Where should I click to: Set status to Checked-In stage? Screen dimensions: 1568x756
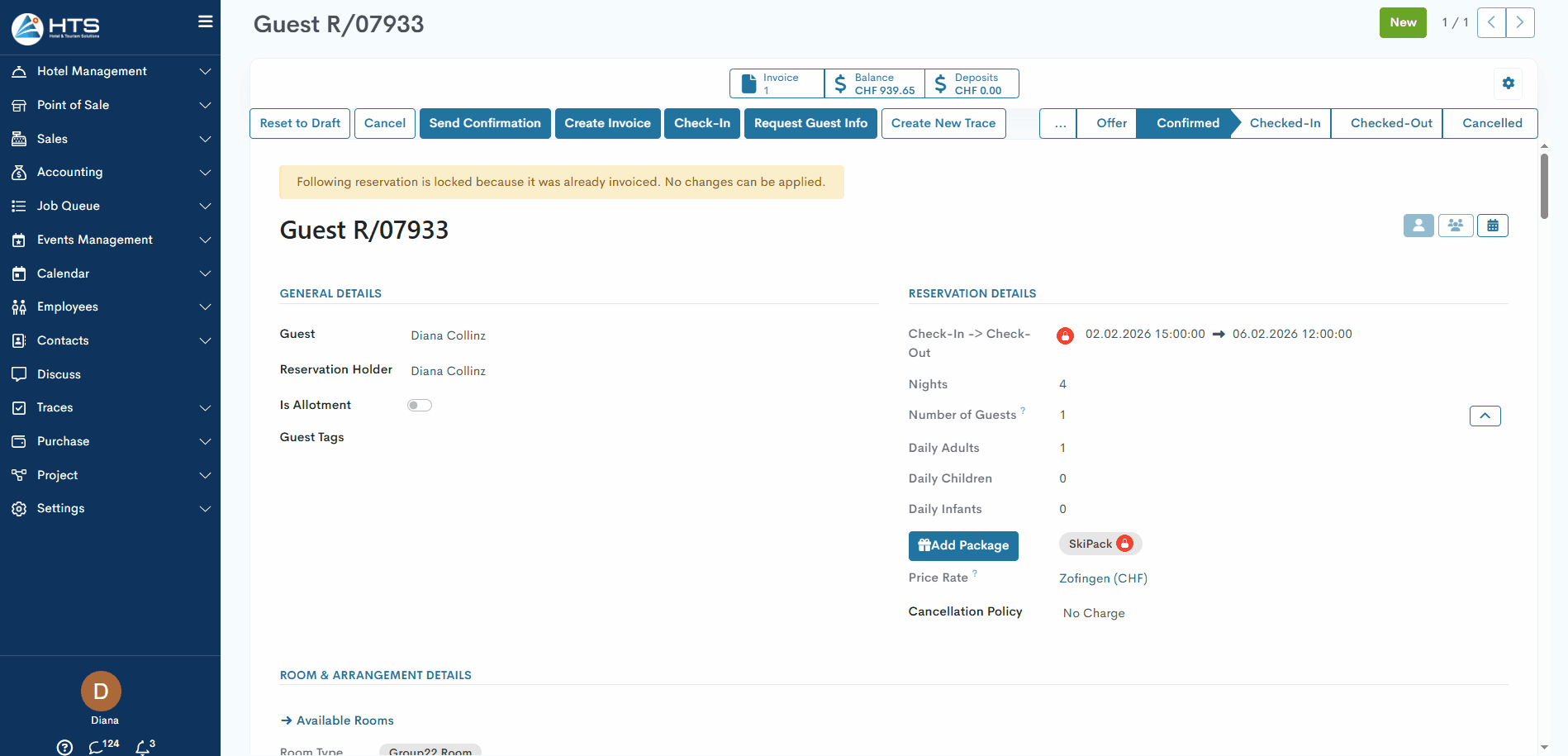[x=1284, y=123]
